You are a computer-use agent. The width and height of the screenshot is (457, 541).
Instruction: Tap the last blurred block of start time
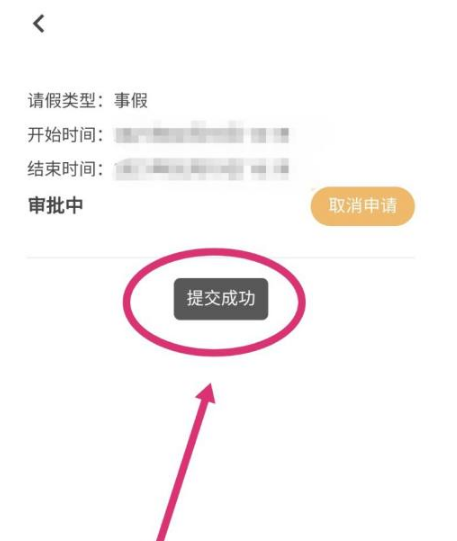coord(283,135)
